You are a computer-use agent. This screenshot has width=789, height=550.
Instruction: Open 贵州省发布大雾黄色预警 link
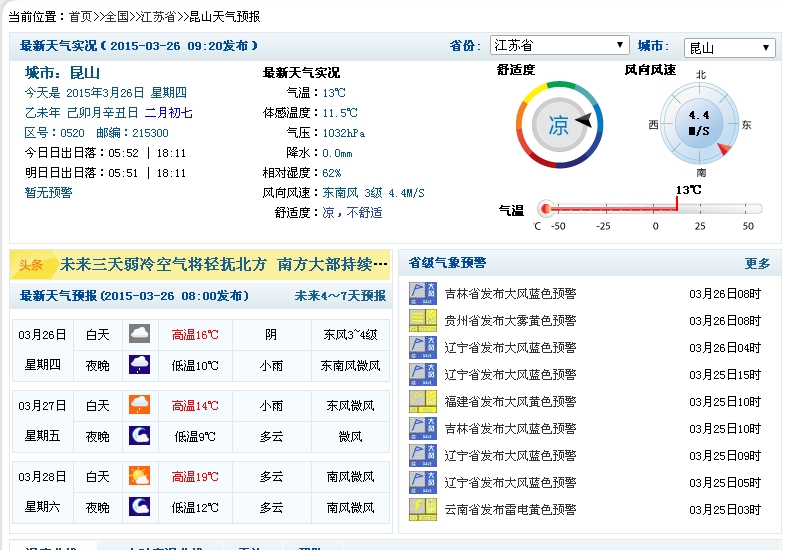(x=510, y=321)
